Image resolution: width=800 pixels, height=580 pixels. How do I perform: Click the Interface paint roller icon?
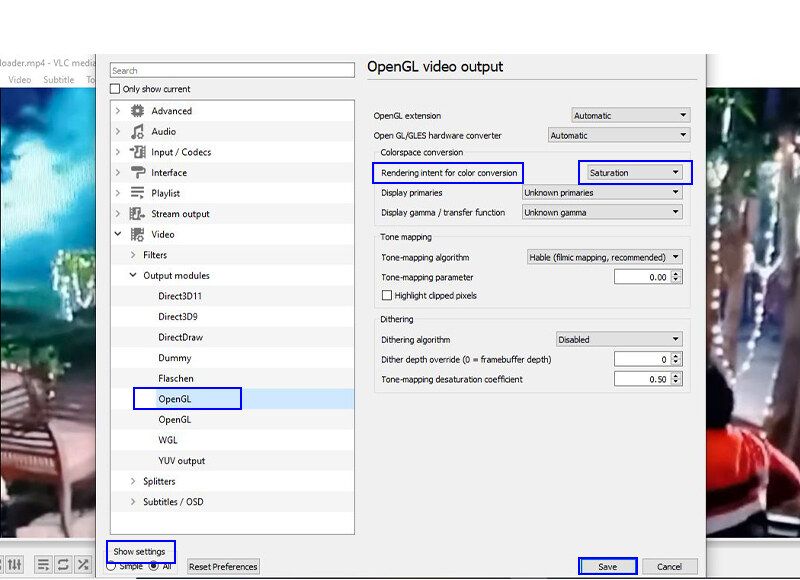coord(137,173)
